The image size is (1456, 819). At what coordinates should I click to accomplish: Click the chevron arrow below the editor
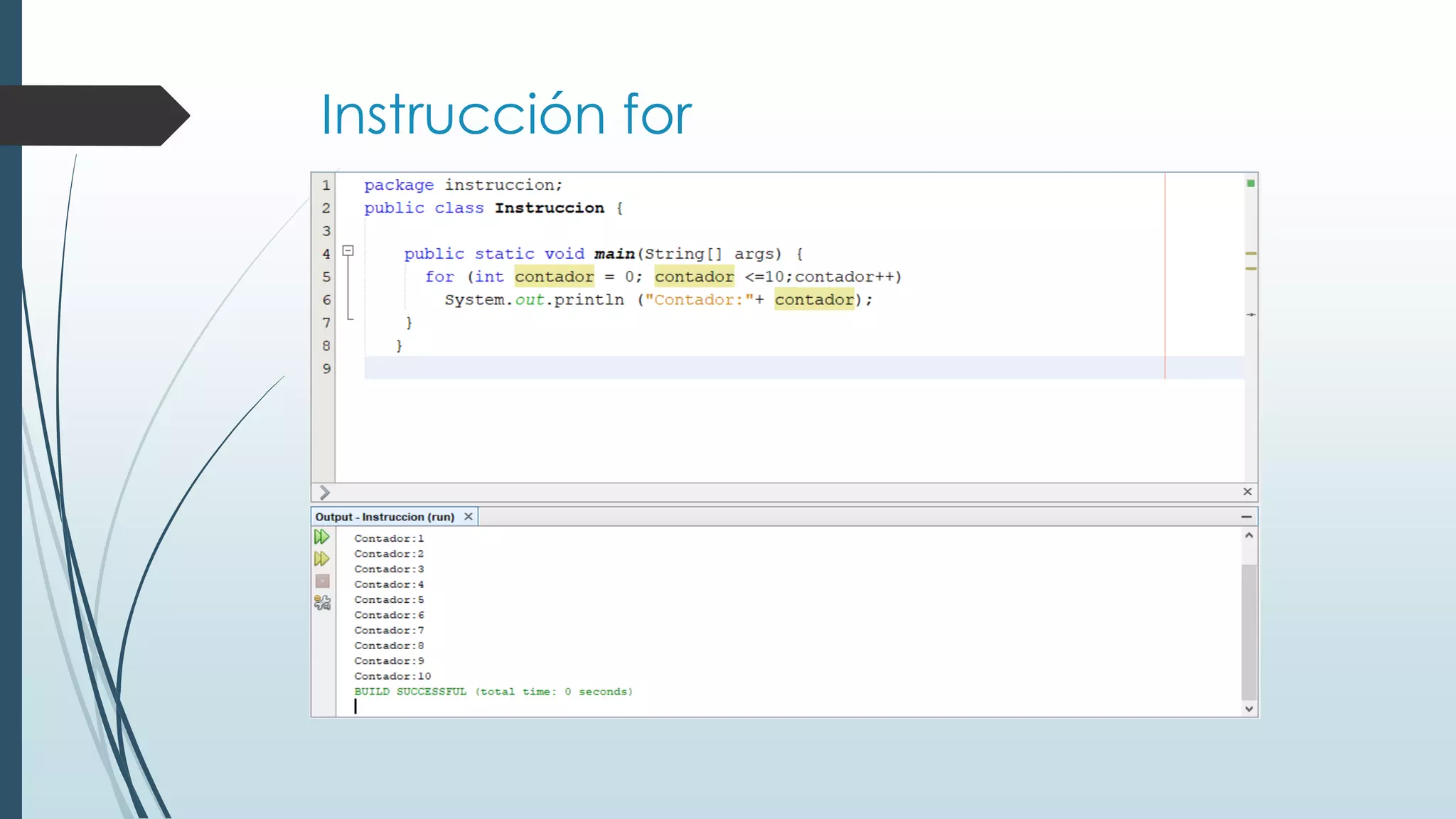coord(324,492)
